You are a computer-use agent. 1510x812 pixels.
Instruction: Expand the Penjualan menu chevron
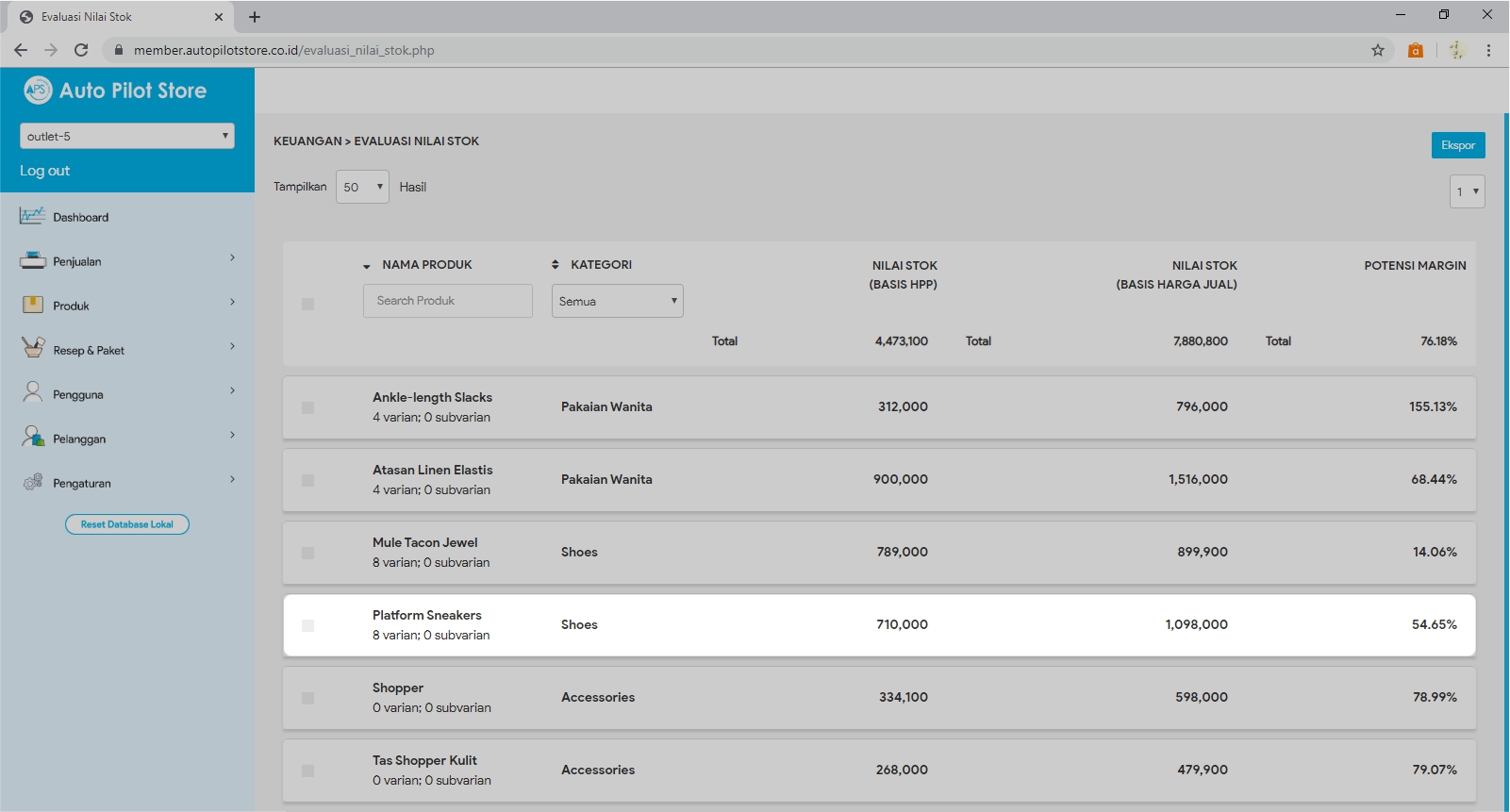coord(232,258)
